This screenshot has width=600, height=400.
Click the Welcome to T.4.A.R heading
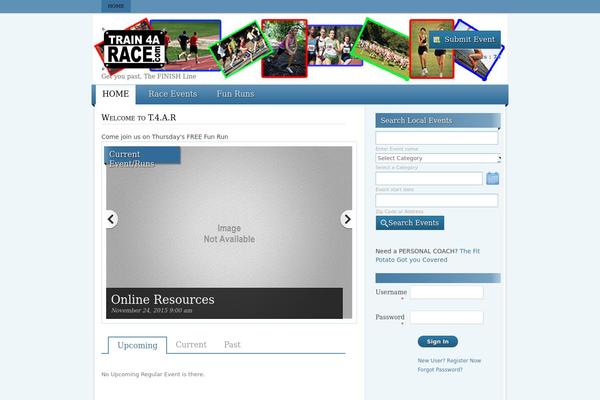(139, 118)
